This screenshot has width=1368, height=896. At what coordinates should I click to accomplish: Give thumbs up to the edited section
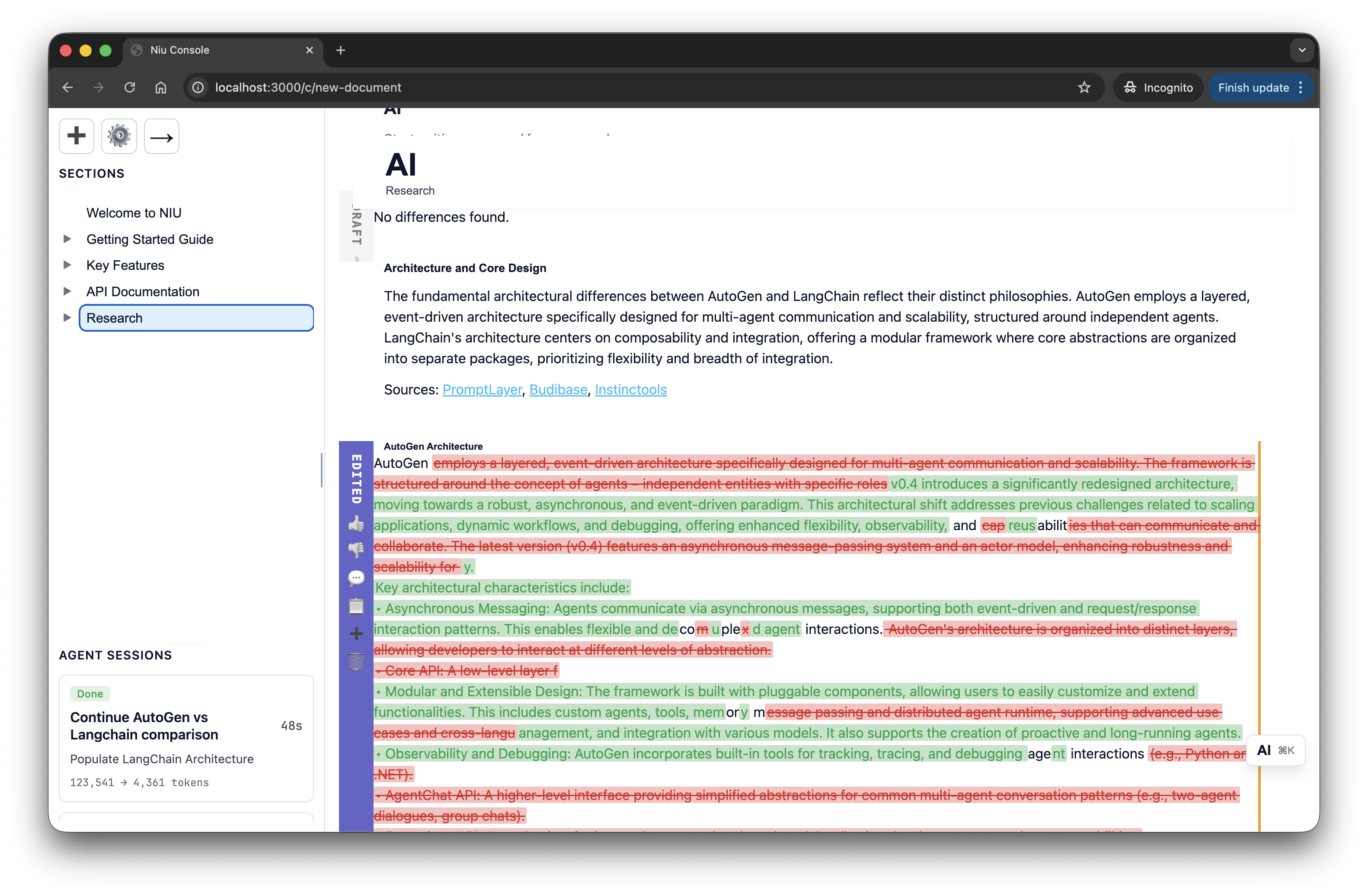(x=356, y=524)
